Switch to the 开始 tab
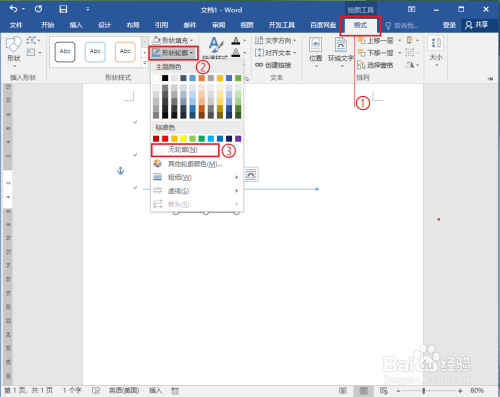500x397 pixels. click(47, 25)
